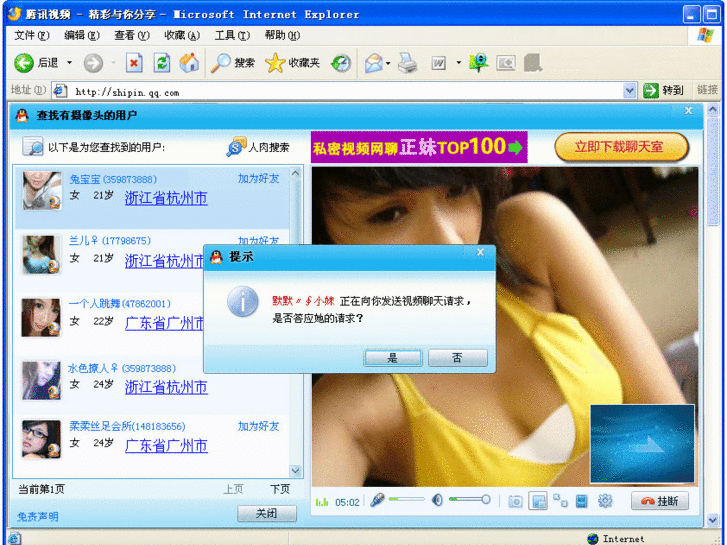Click the username 水色撩人 (359873888)
727x545 pixels.
pos(122,368)
